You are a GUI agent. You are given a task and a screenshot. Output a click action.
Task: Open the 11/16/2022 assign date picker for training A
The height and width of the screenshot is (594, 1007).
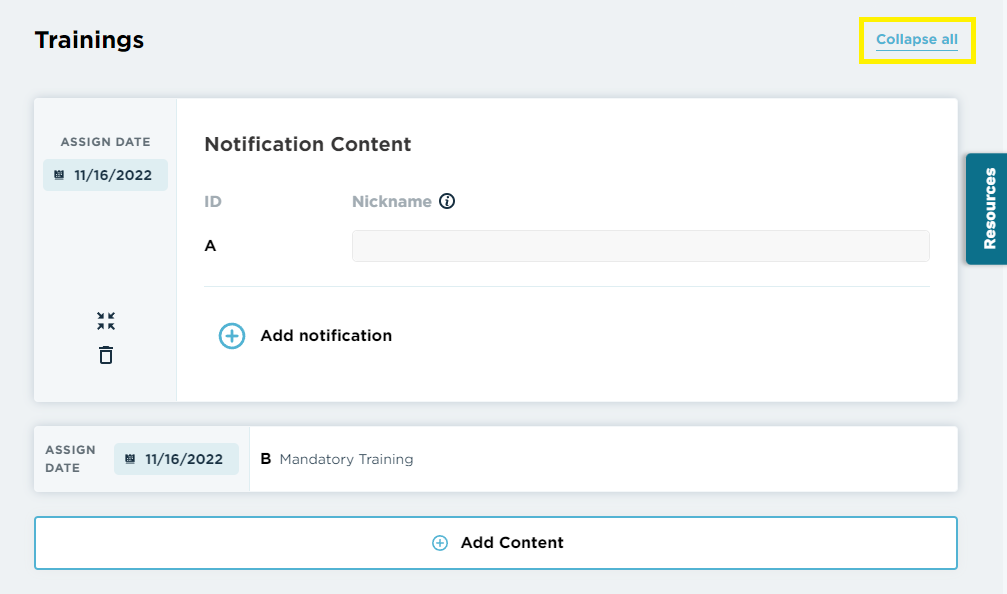pos(105,175)
